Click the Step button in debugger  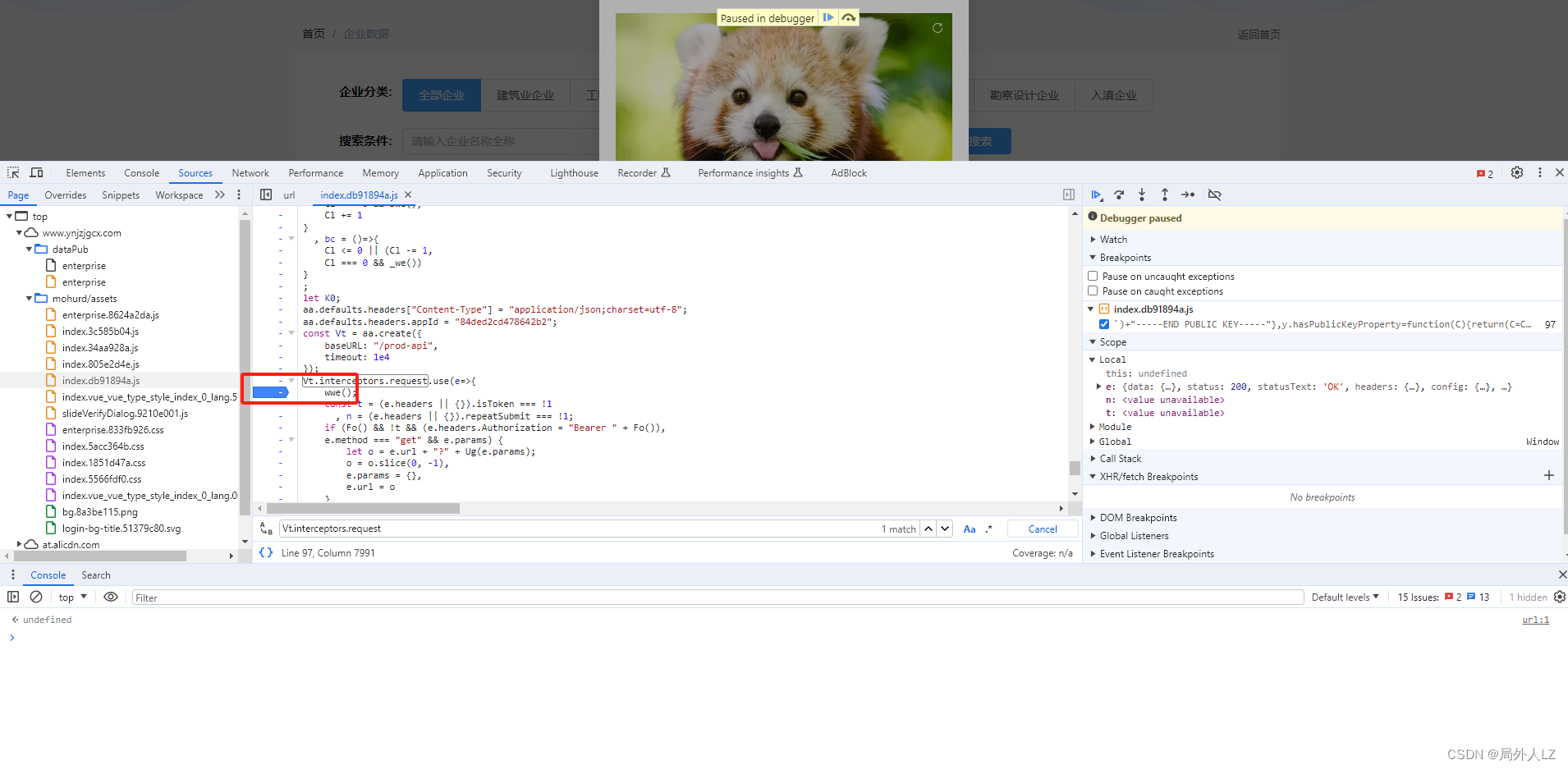1188,195
